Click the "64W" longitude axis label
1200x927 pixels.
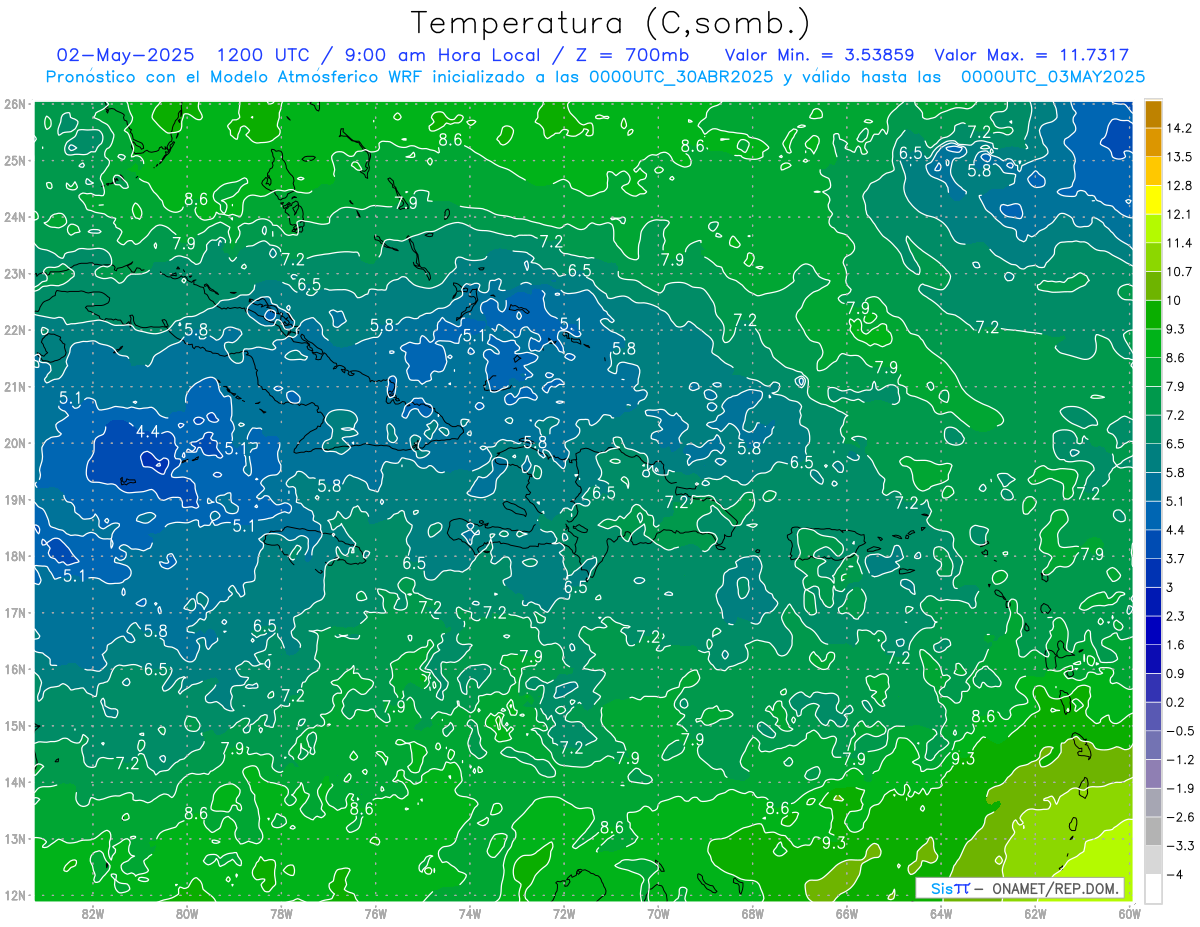pyautogui.click(x=940, y=913)
